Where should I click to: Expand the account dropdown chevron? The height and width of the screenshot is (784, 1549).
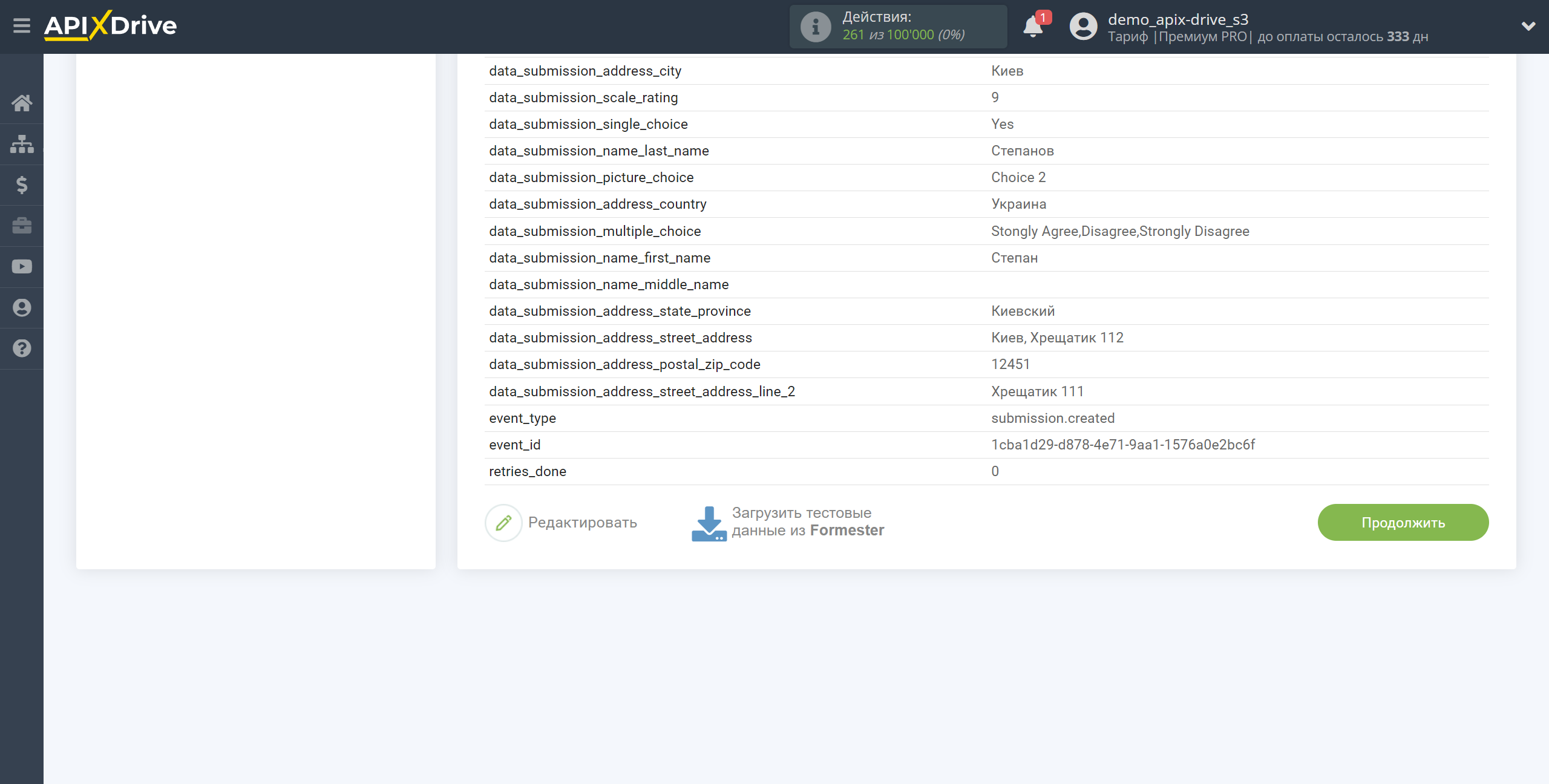pyautogui.click(x=1528, y=26)
